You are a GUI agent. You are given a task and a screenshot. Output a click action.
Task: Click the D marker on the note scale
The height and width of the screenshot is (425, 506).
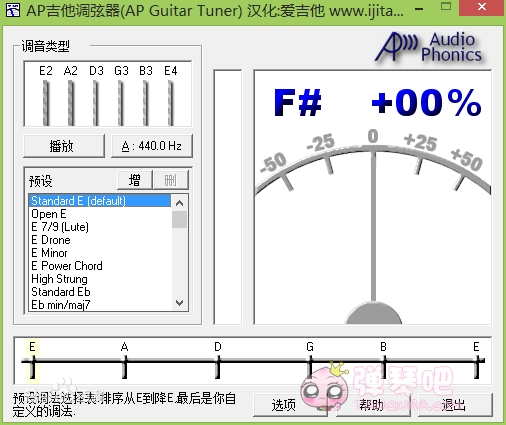(x=218, y=361)
